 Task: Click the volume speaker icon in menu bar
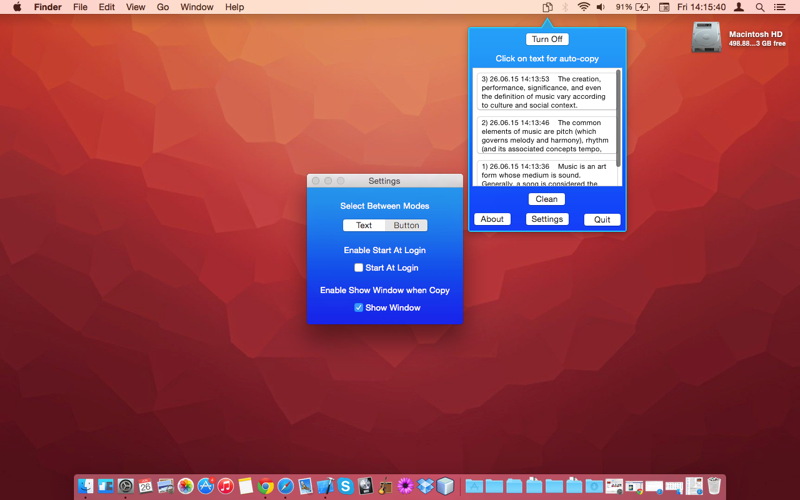[x=601, y=7]
